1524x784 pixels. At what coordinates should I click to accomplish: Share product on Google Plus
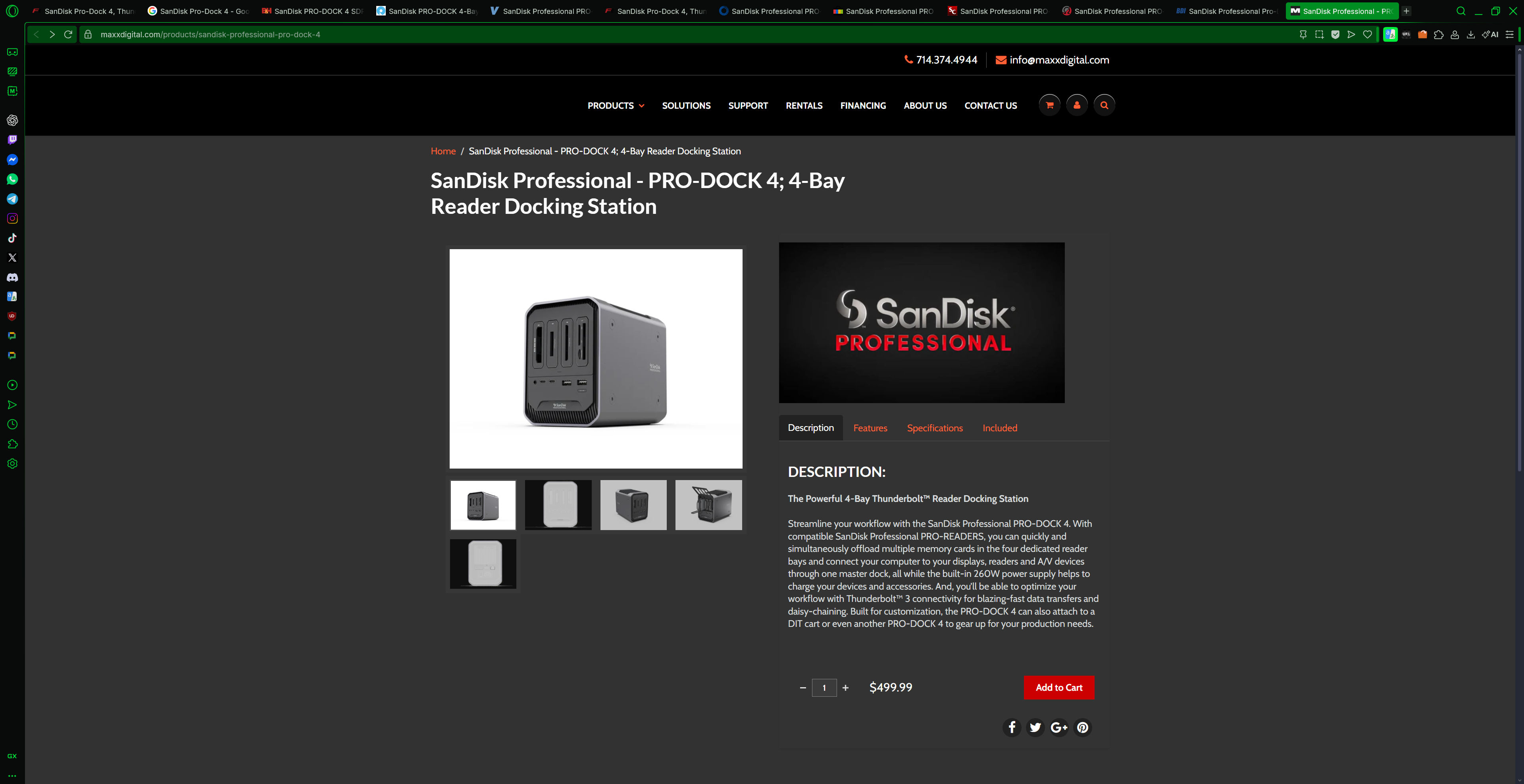1059,727
